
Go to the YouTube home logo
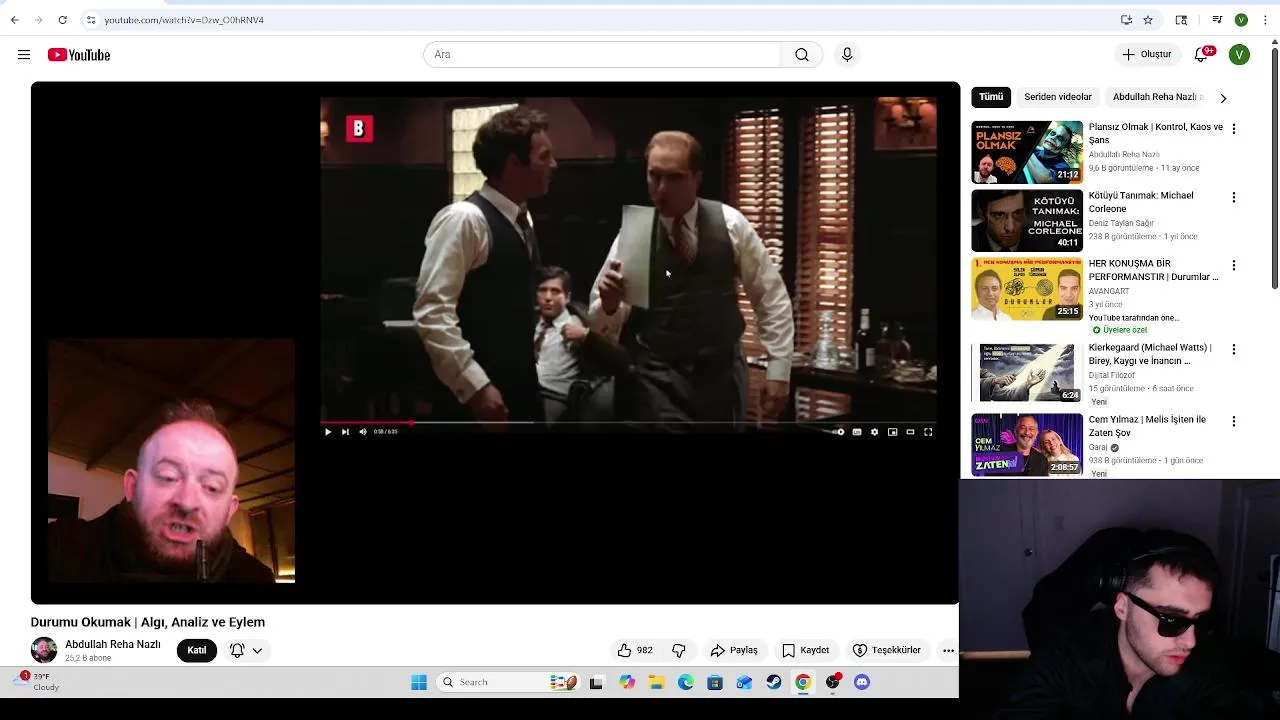[79, 55]
